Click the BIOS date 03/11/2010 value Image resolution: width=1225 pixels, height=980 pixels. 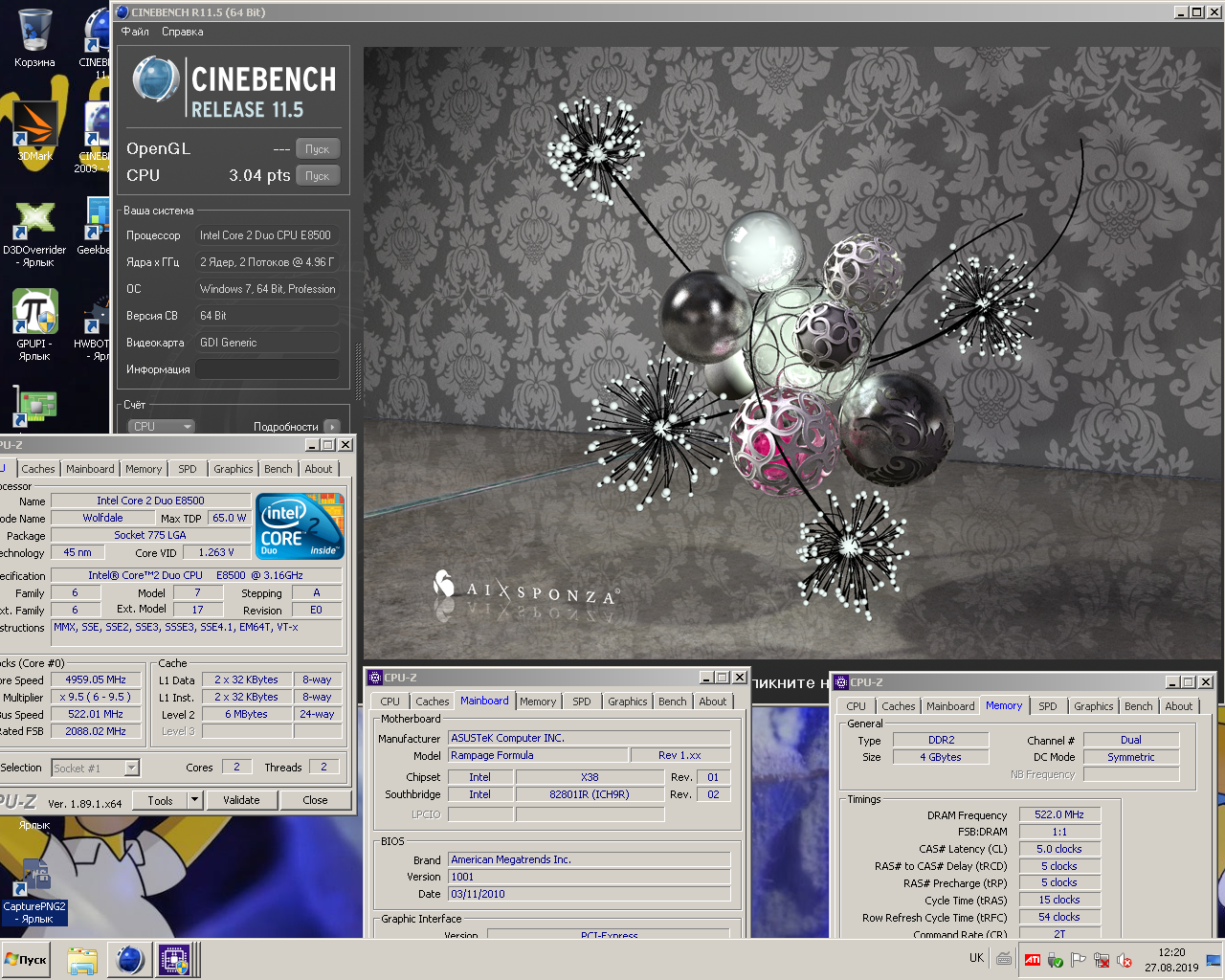tap(589, 894)
